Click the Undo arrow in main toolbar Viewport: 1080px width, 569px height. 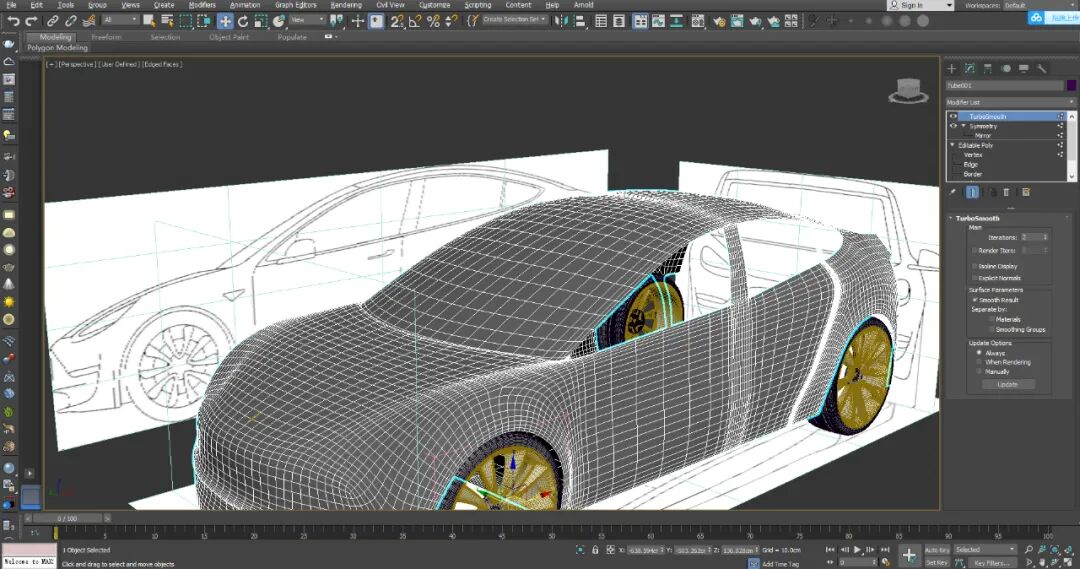13,20
